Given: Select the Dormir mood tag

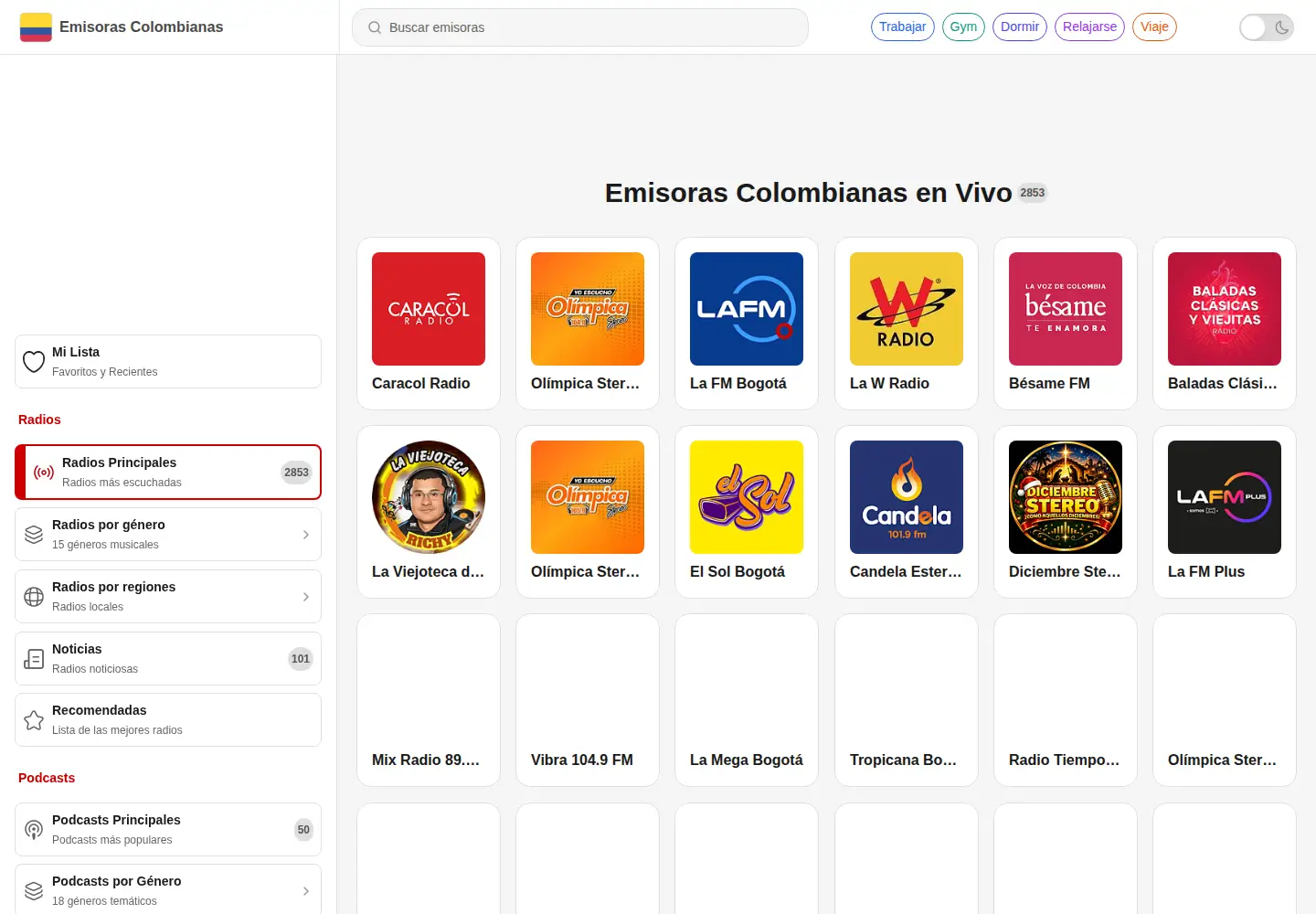Looking at the screenshot, I should tap(1020, 27).
